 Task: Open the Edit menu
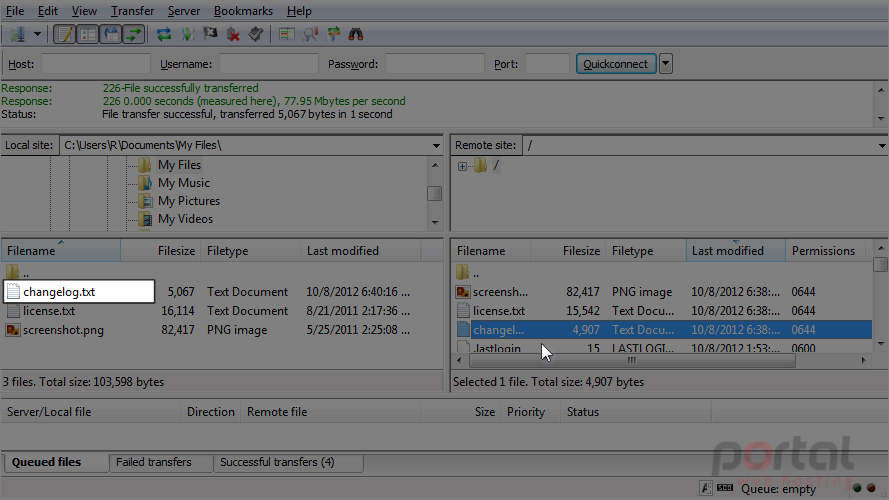[48, 11]
